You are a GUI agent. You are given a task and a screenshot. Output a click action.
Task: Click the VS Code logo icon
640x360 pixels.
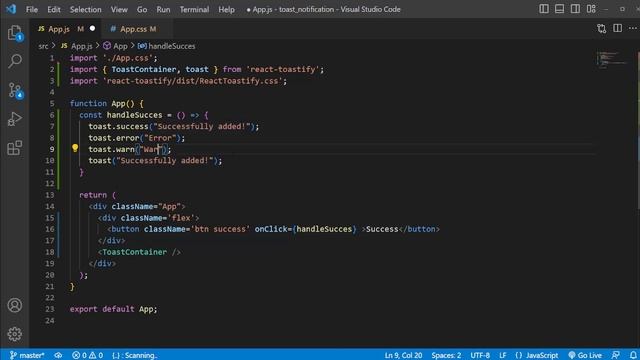click(11, 9)
